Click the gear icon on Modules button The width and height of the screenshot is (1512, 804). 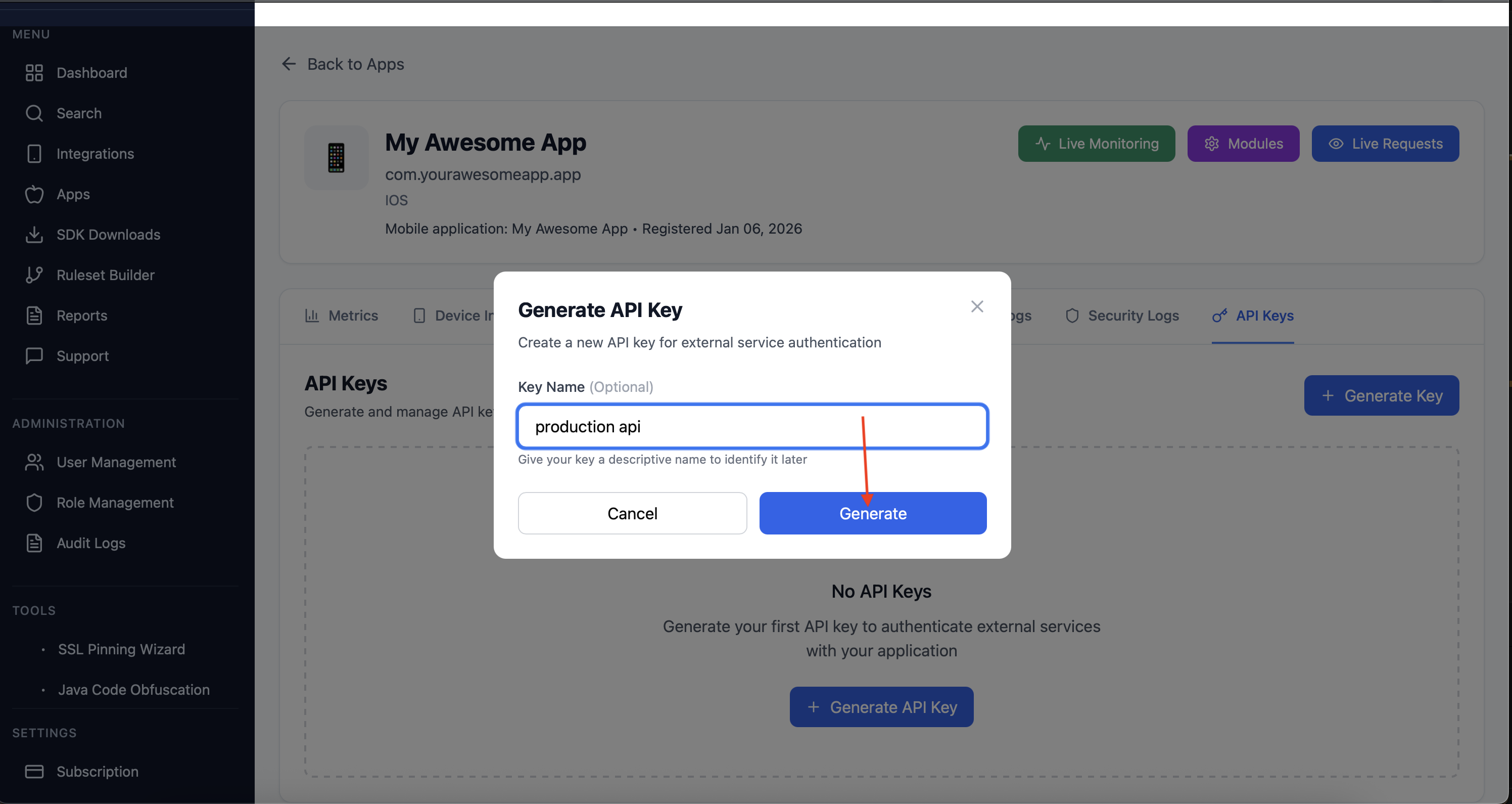(x=1211, y=144)
